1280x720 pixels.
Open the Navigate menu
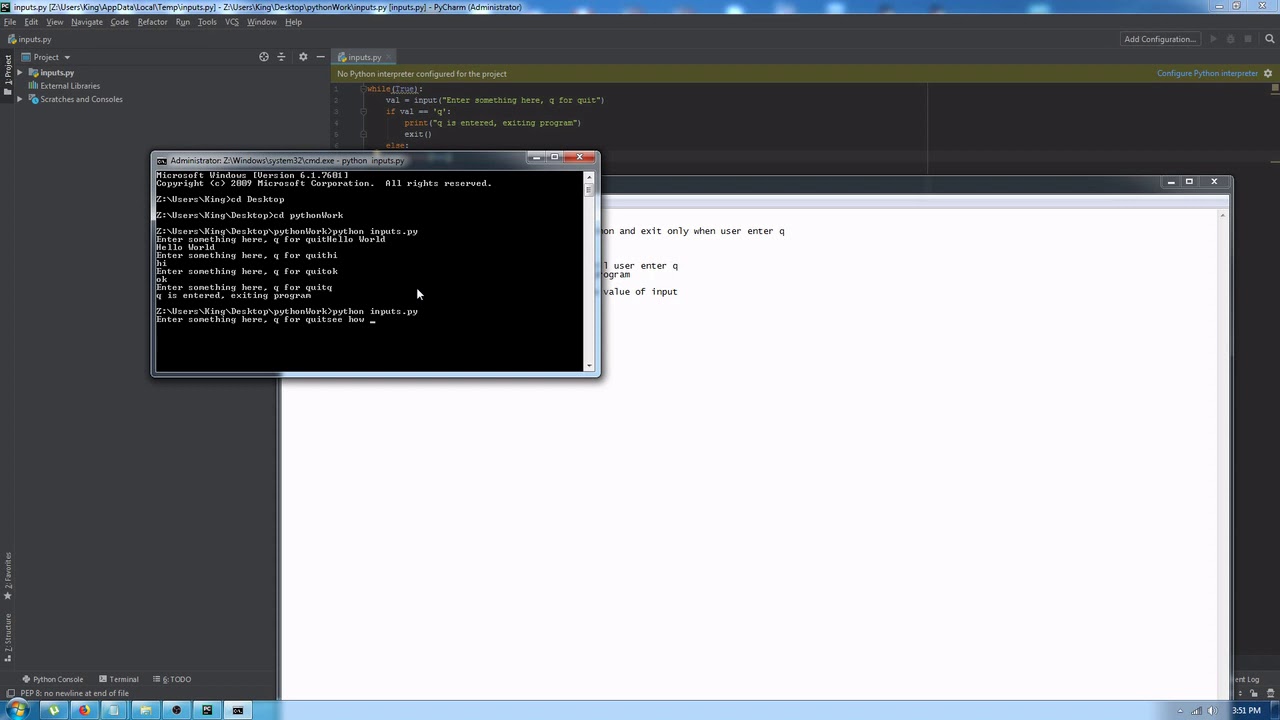87,22
